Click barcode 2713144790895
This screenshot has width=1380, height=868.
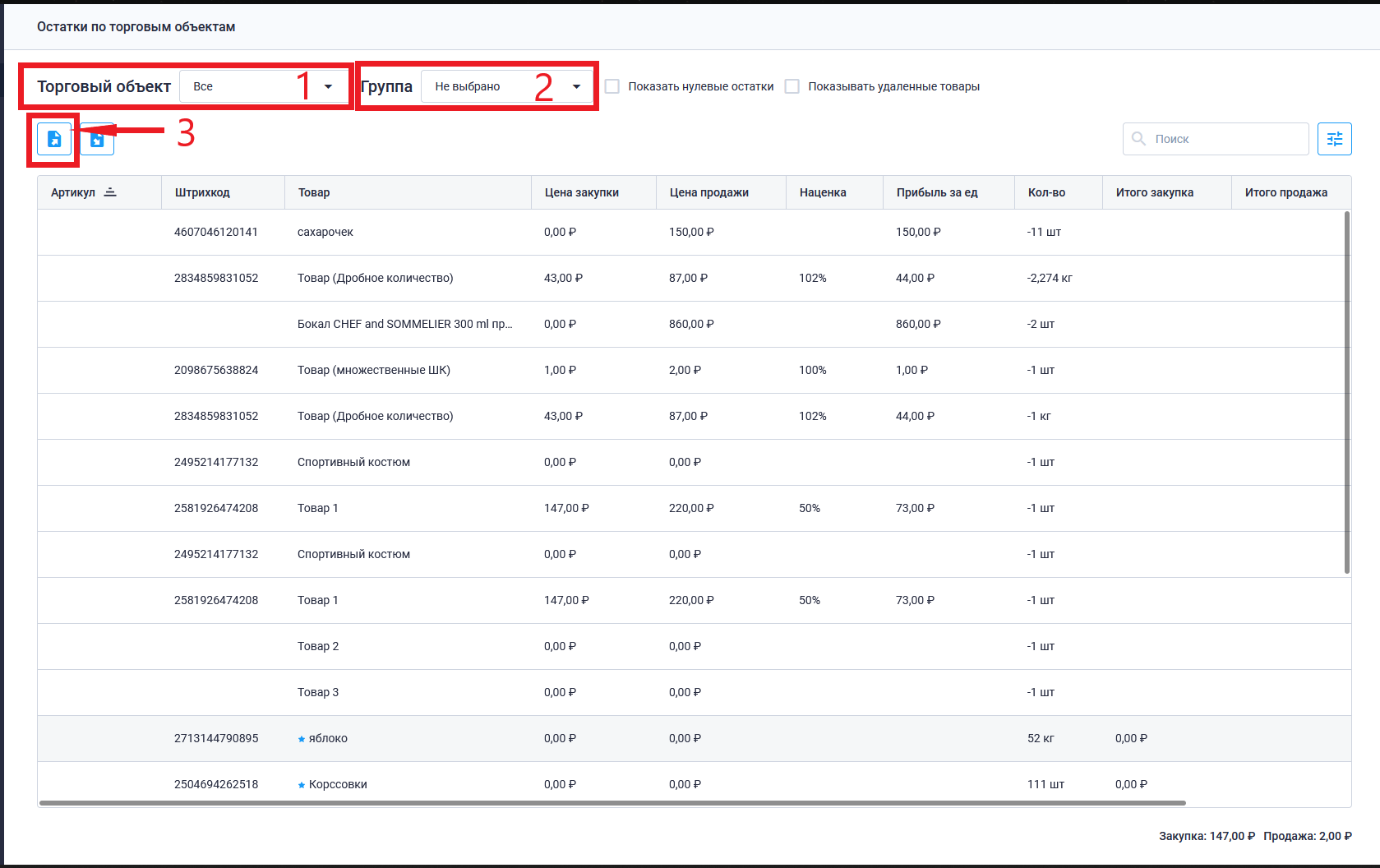click(216, 739)
